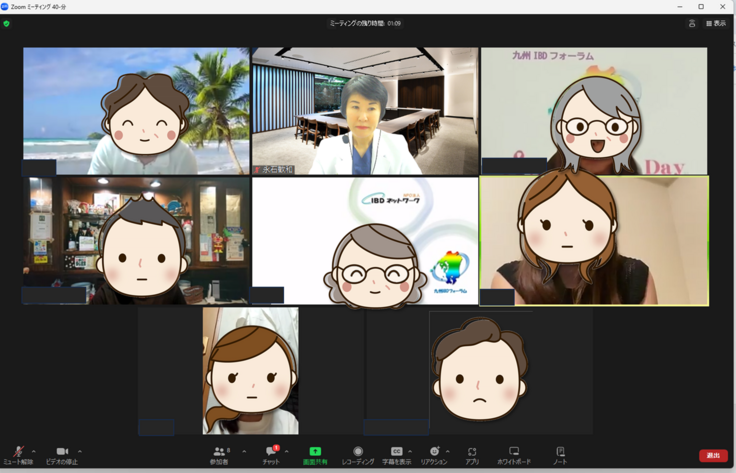Open the apps (アプリ) panel
This screenshot has height=473, width=736.
(x=472, y=453)
